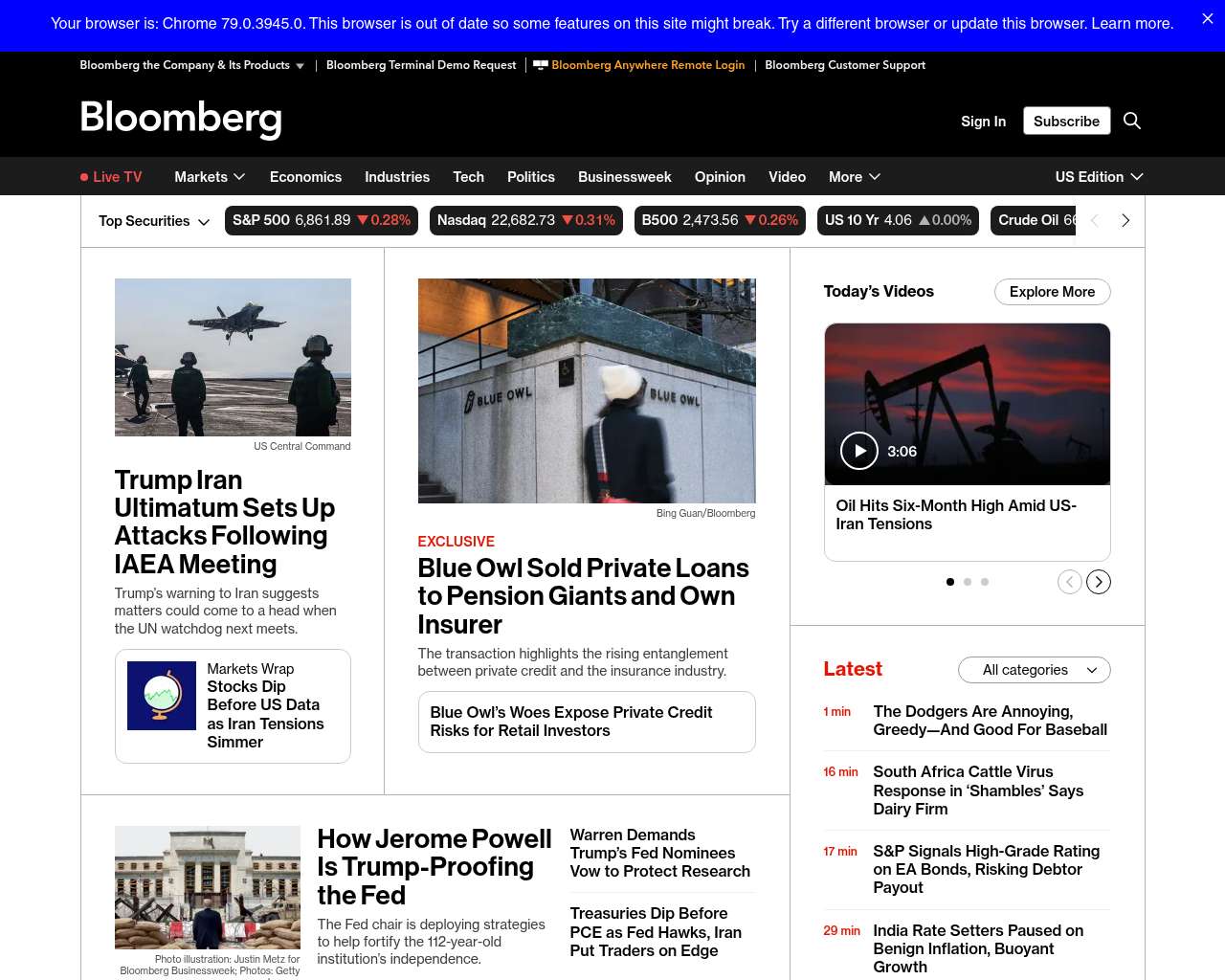Open the Politics section
The height and width of the screenshot is (980, 1225).
point(531,177)
